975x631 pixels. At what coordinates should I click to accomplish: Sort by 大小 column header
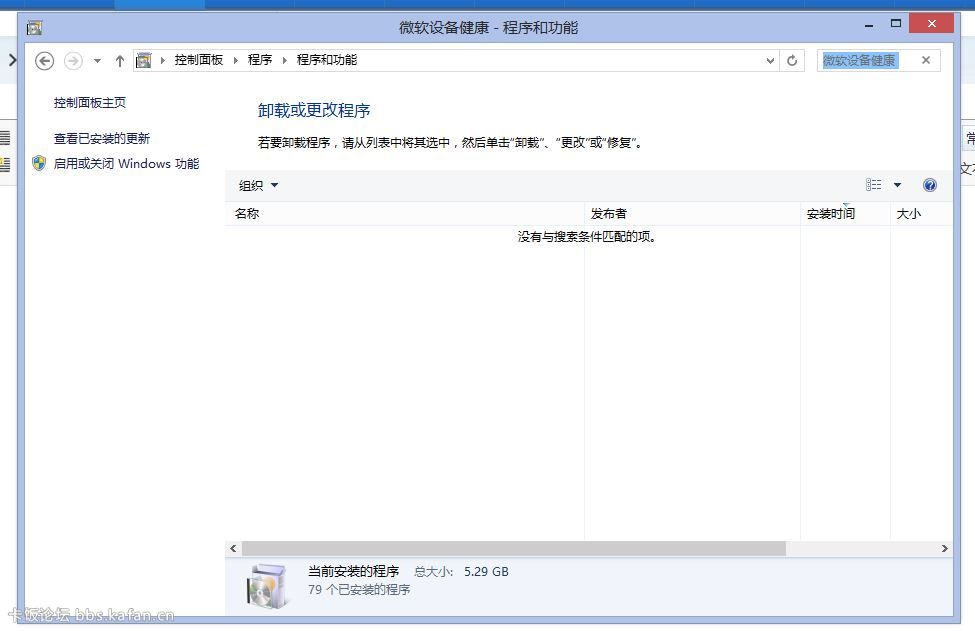(x=921, y=214)
